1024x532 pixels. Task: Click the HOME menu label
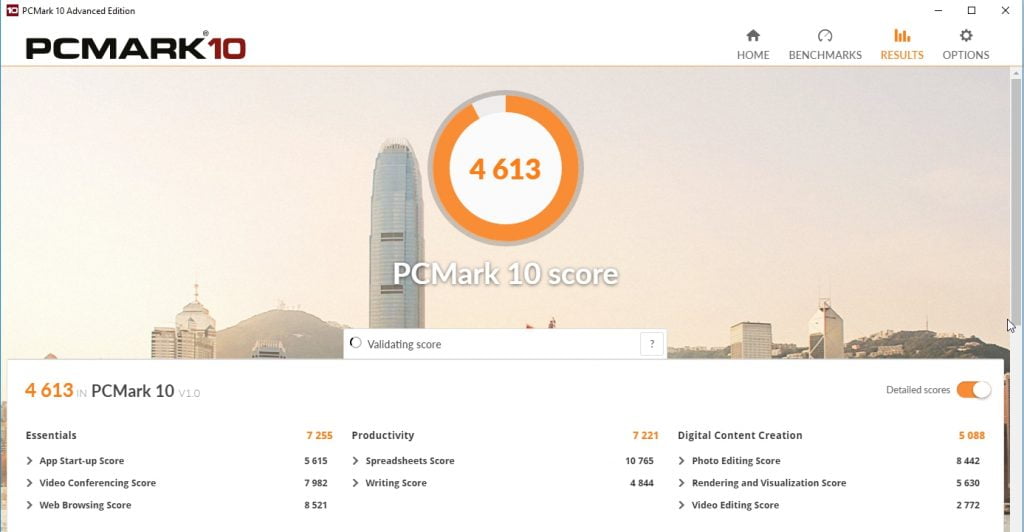(753, 55)
